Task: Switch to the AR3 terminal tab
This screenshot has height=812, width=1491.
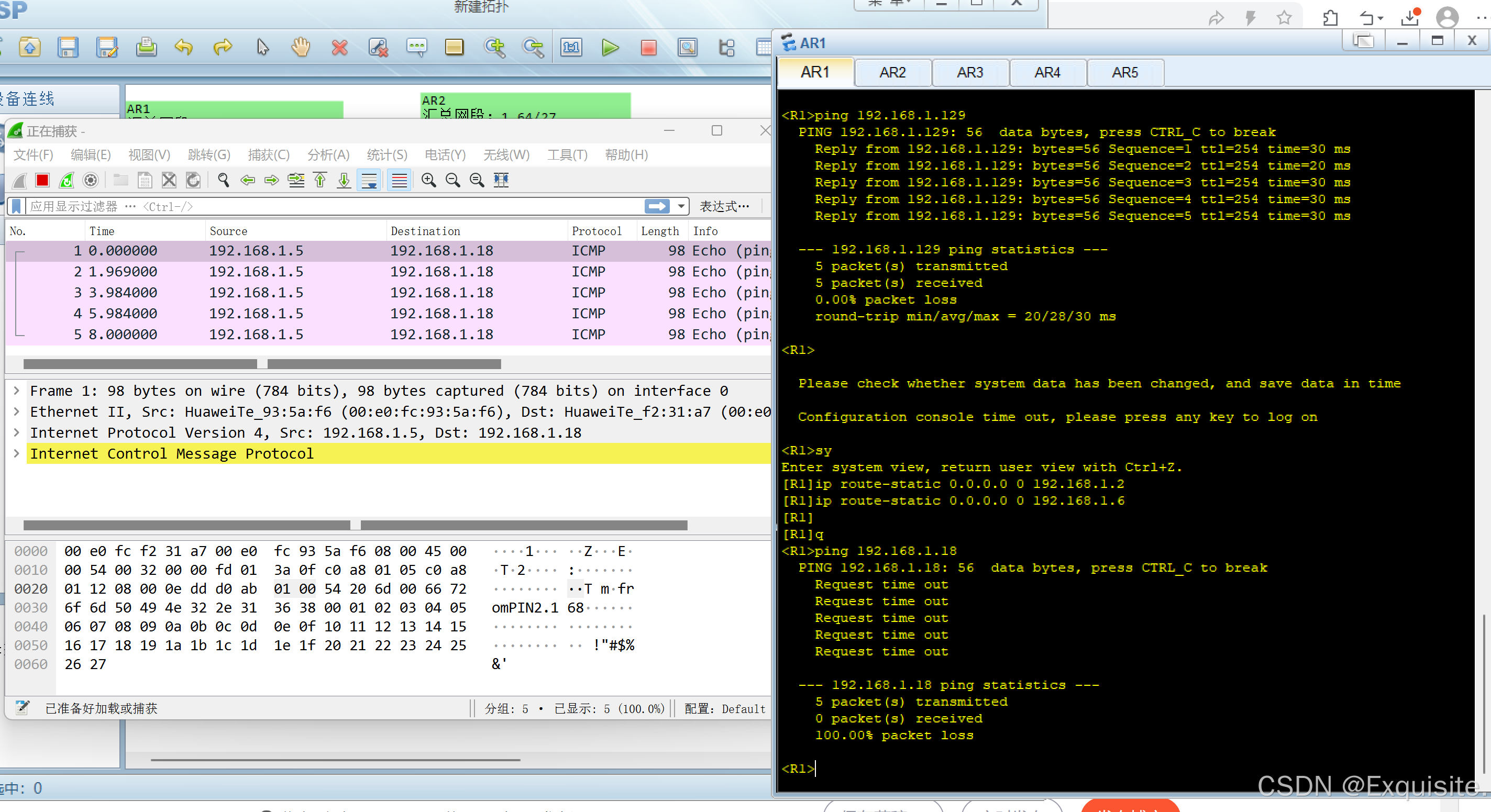Action: click(x=969, y=73)
